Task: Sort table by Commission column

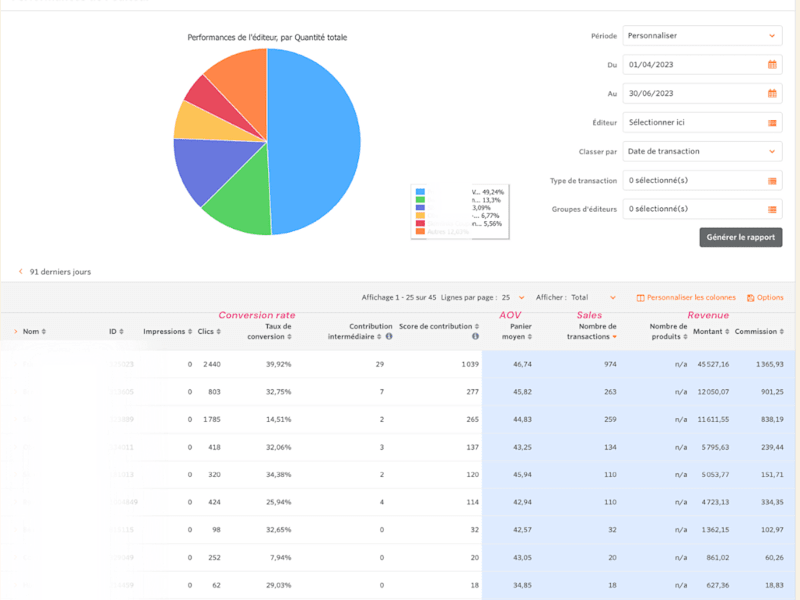Action: [759, 331]
